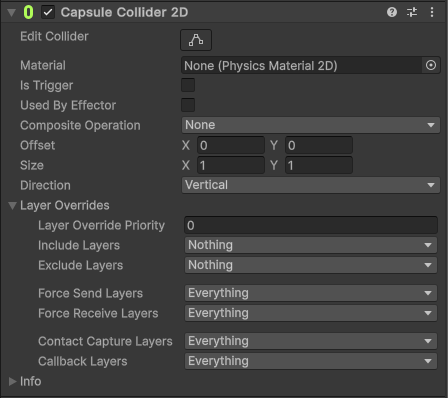
Task: Open the three-dot component context menu
Action: (x=432, y=12)
